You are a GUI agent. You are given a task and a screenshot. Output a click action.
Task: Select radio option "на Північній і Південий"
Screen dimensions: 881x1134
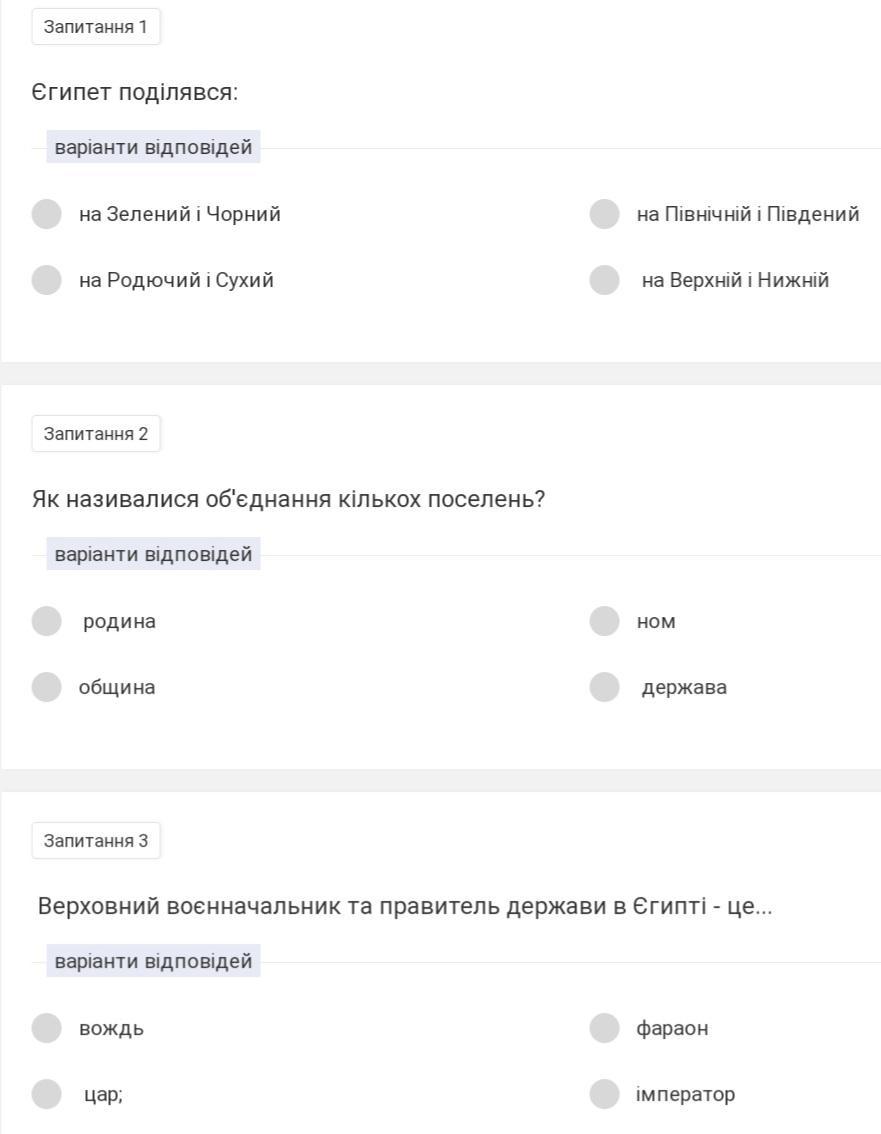[x=604, y=214]
